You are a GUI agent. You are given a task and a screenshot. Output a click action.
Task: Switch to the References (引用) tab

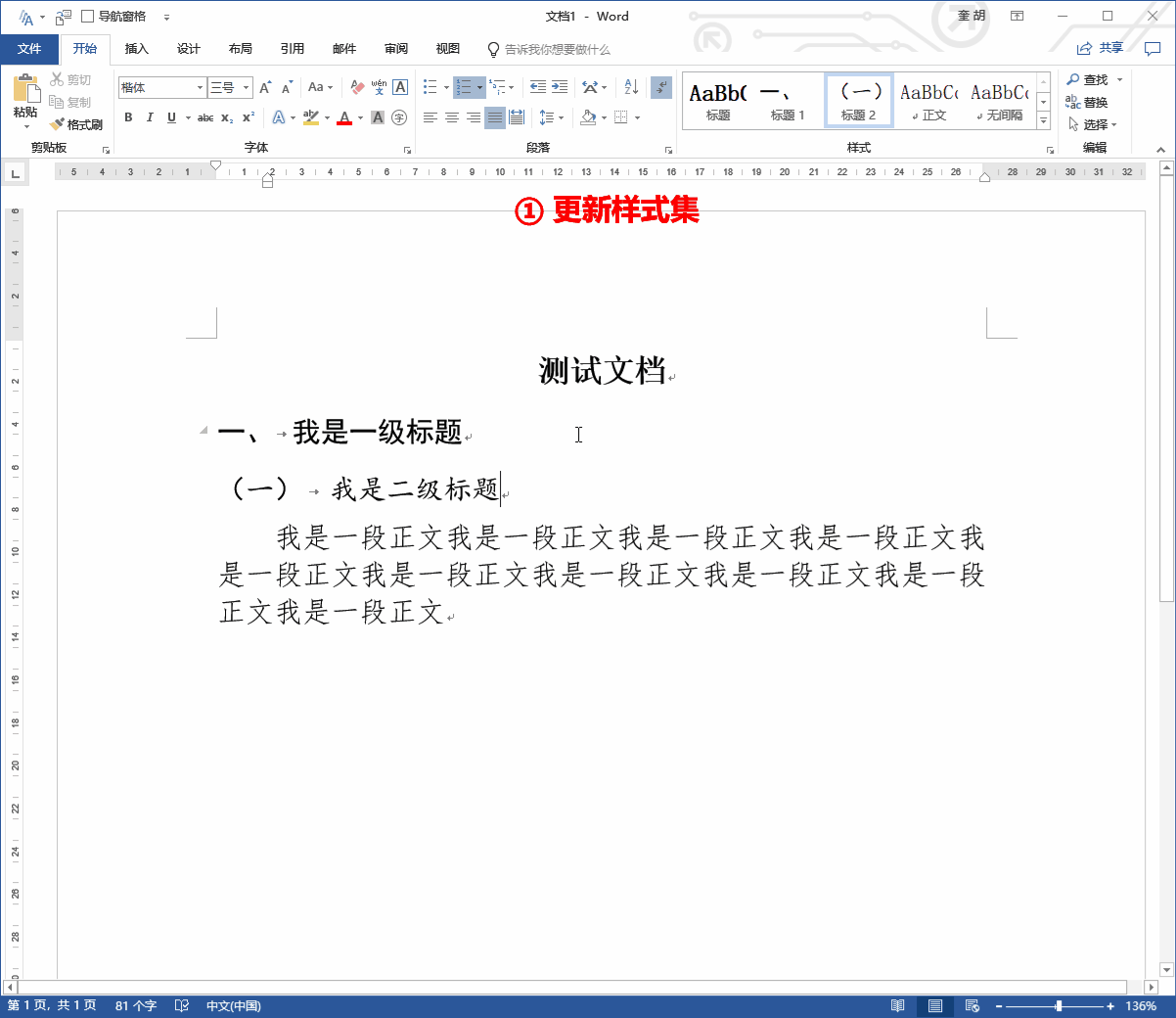(293, 49)
